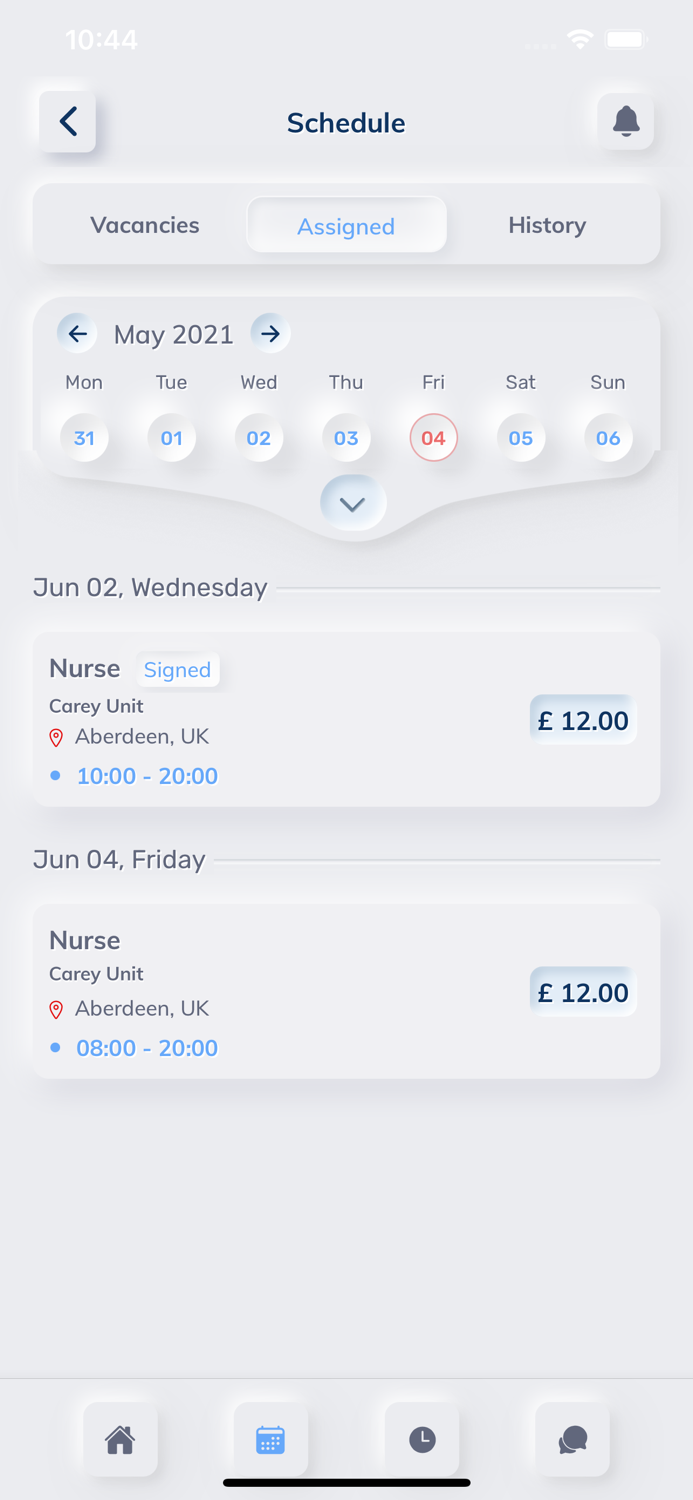Select Saturday 05 on the calendar

pos(520,437)
